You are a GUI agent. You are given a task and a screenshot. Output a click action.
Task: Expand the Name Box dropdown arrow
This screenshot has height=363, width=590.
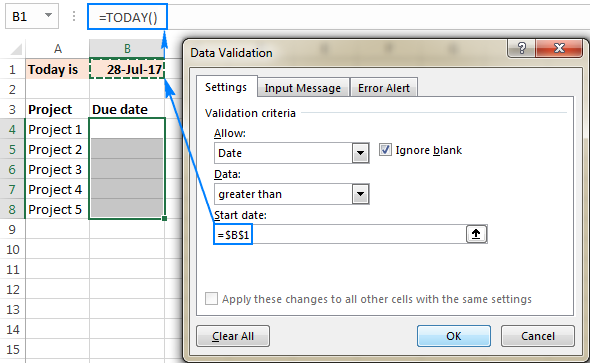48,15
